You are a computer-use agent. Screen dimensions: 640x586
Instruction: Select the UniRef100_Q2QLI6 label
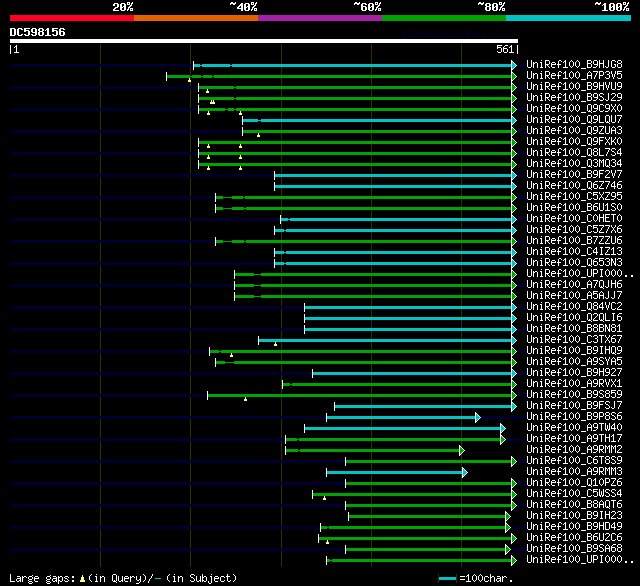pyautogui.click(x=574, y=318)
